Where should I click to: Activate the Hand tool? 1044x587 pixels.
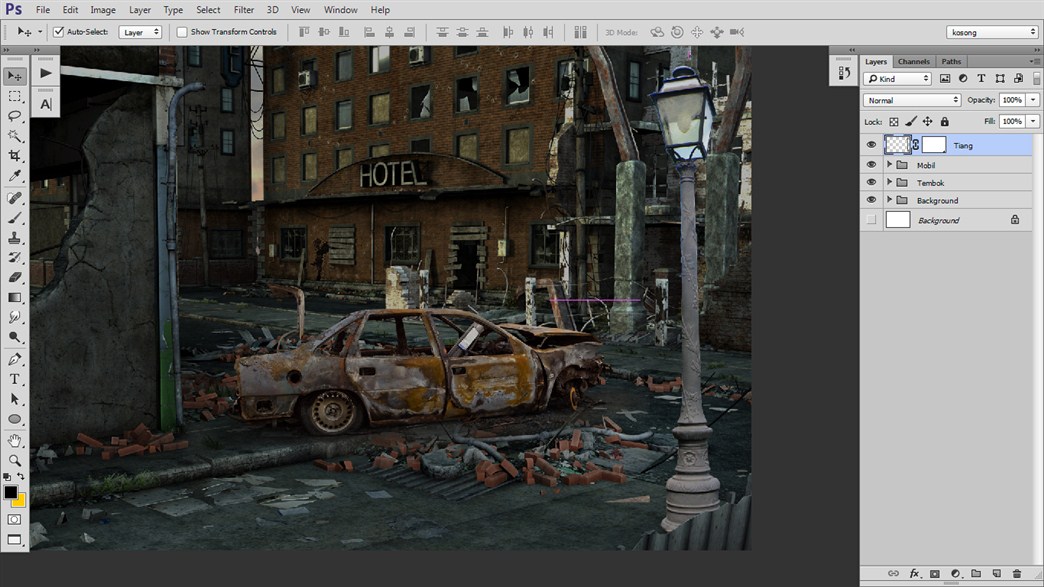coord(15,440)
